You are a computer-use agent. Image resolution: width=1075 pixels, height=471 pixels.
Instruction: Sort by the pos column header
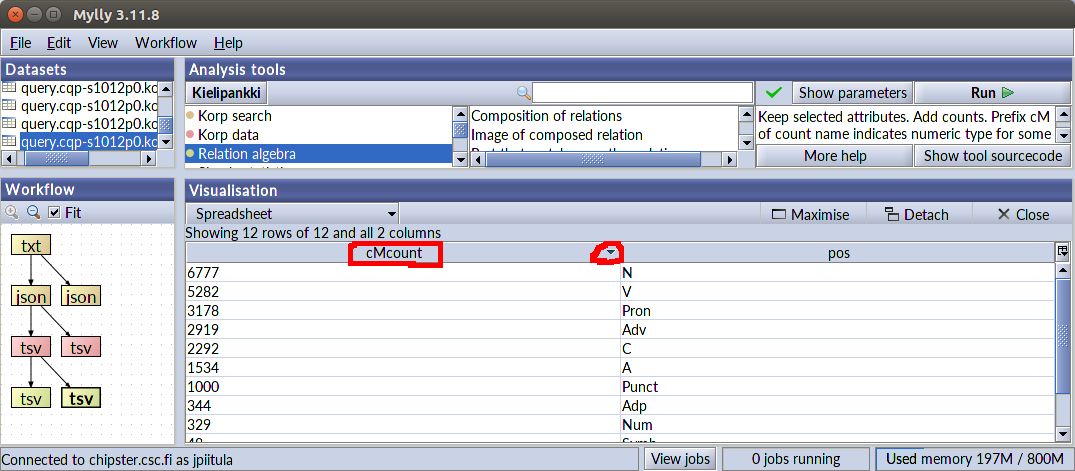[x=838, y=253]
